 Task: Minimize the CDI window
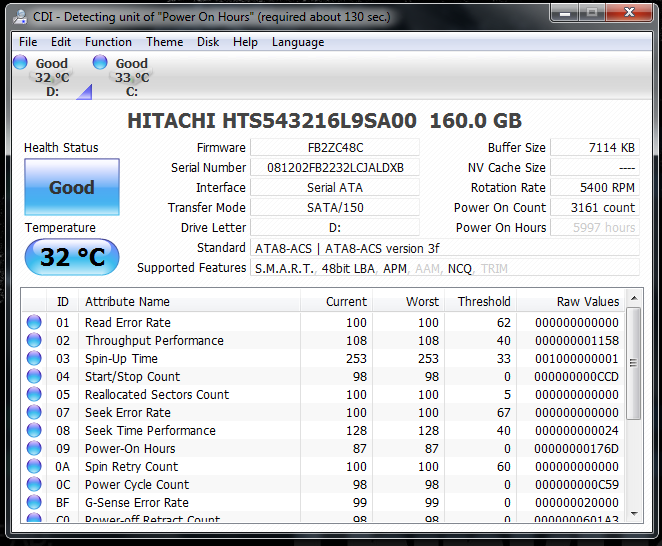coord(565,13)
